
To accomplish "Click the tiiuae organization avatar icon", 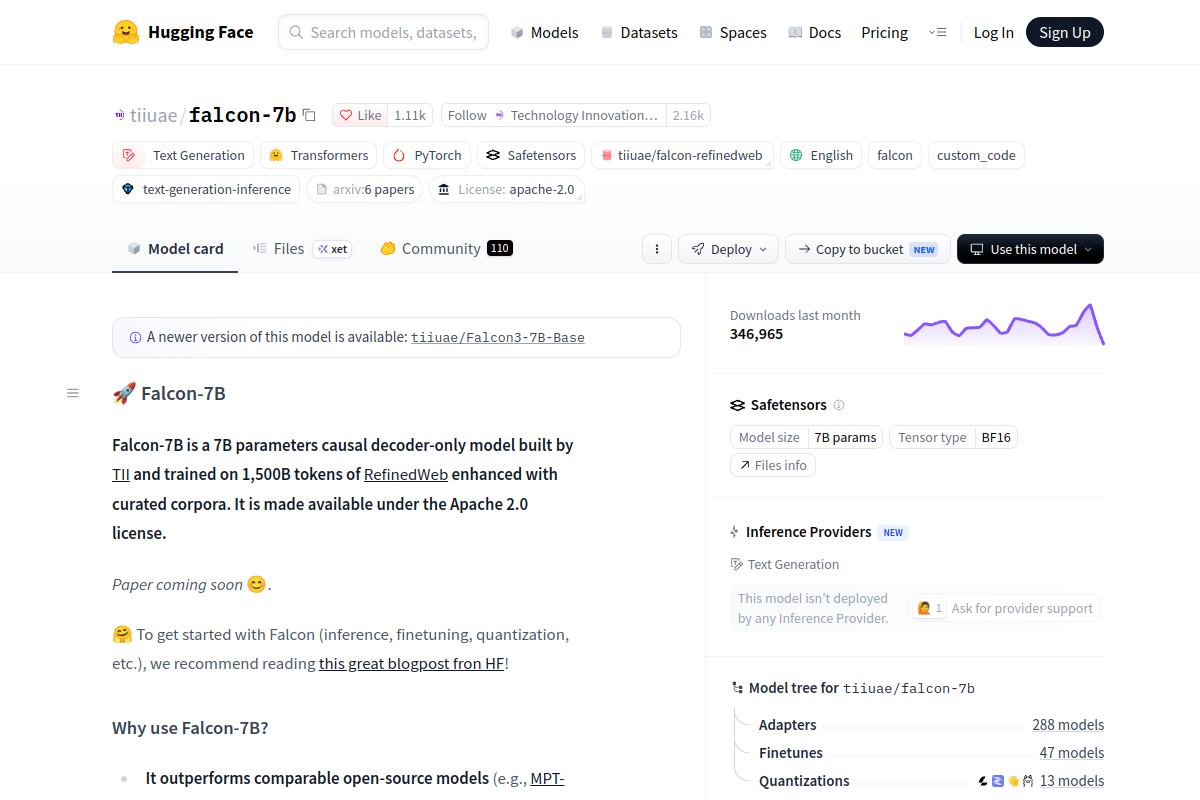I will click(x=120, y=115).
